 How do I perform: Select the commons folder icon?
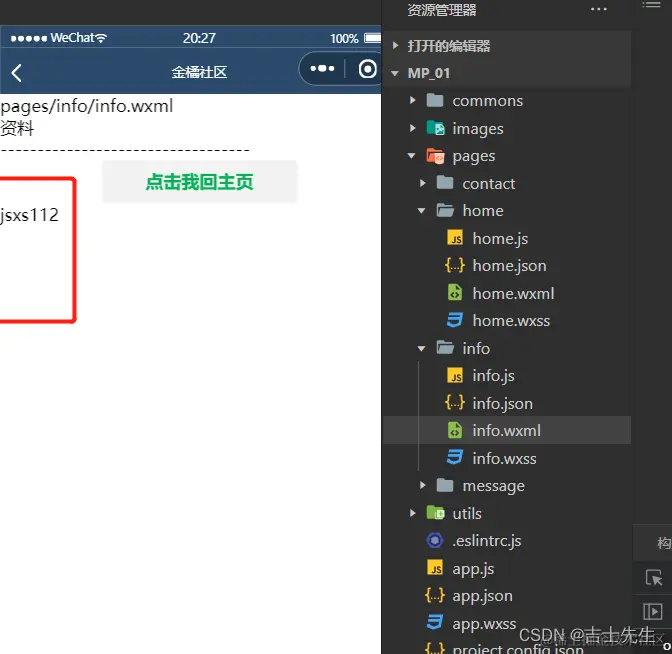[x=435, y=100]
